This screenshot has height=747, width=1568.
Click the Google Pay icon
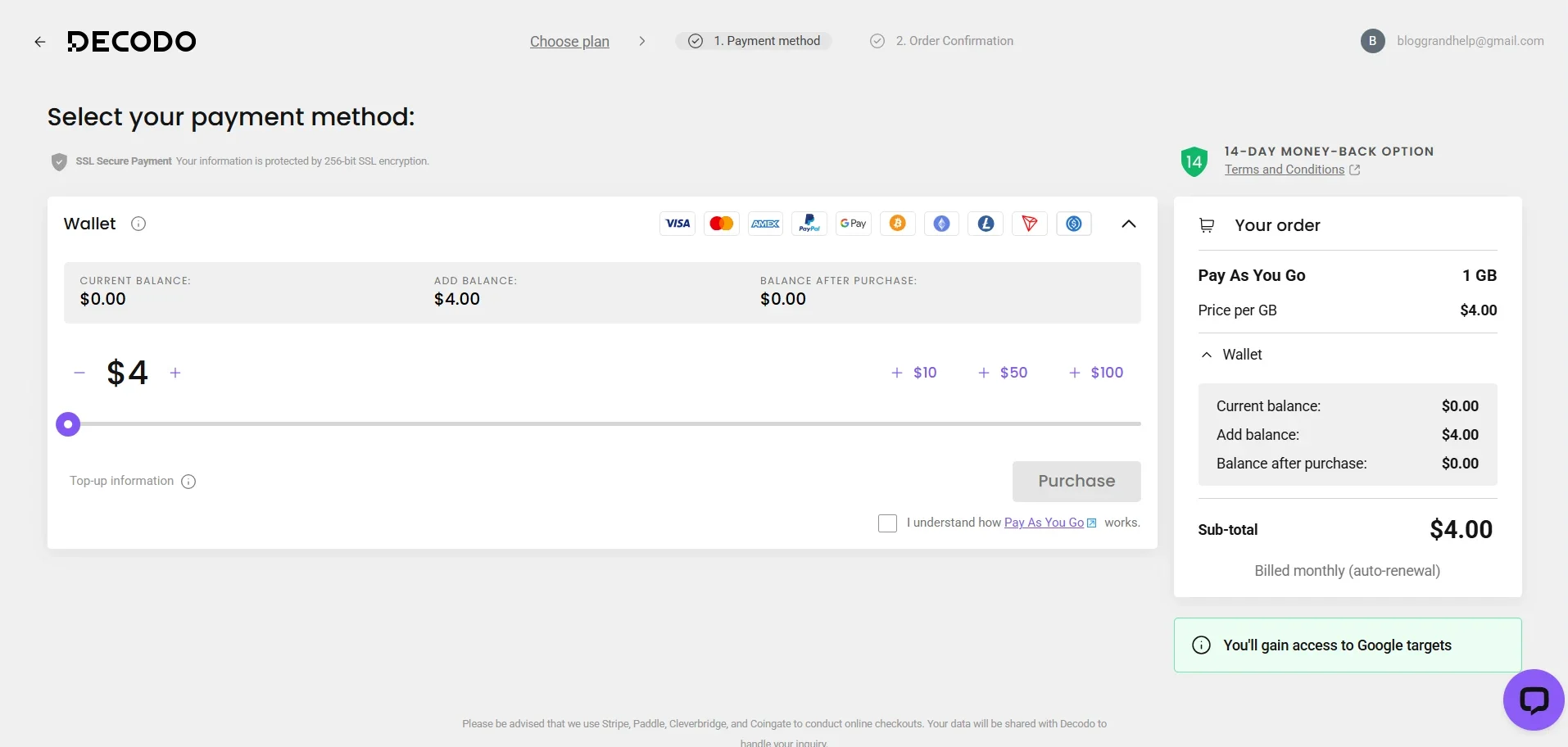(854, 224)
